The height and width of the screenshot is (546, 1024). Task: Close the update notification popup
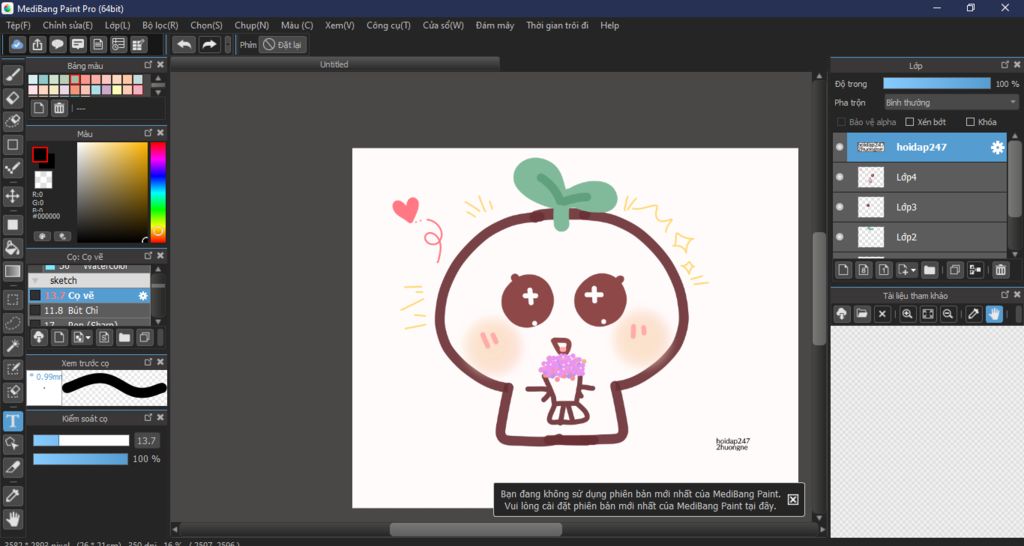pyautogui.click(x=793, y=500)
